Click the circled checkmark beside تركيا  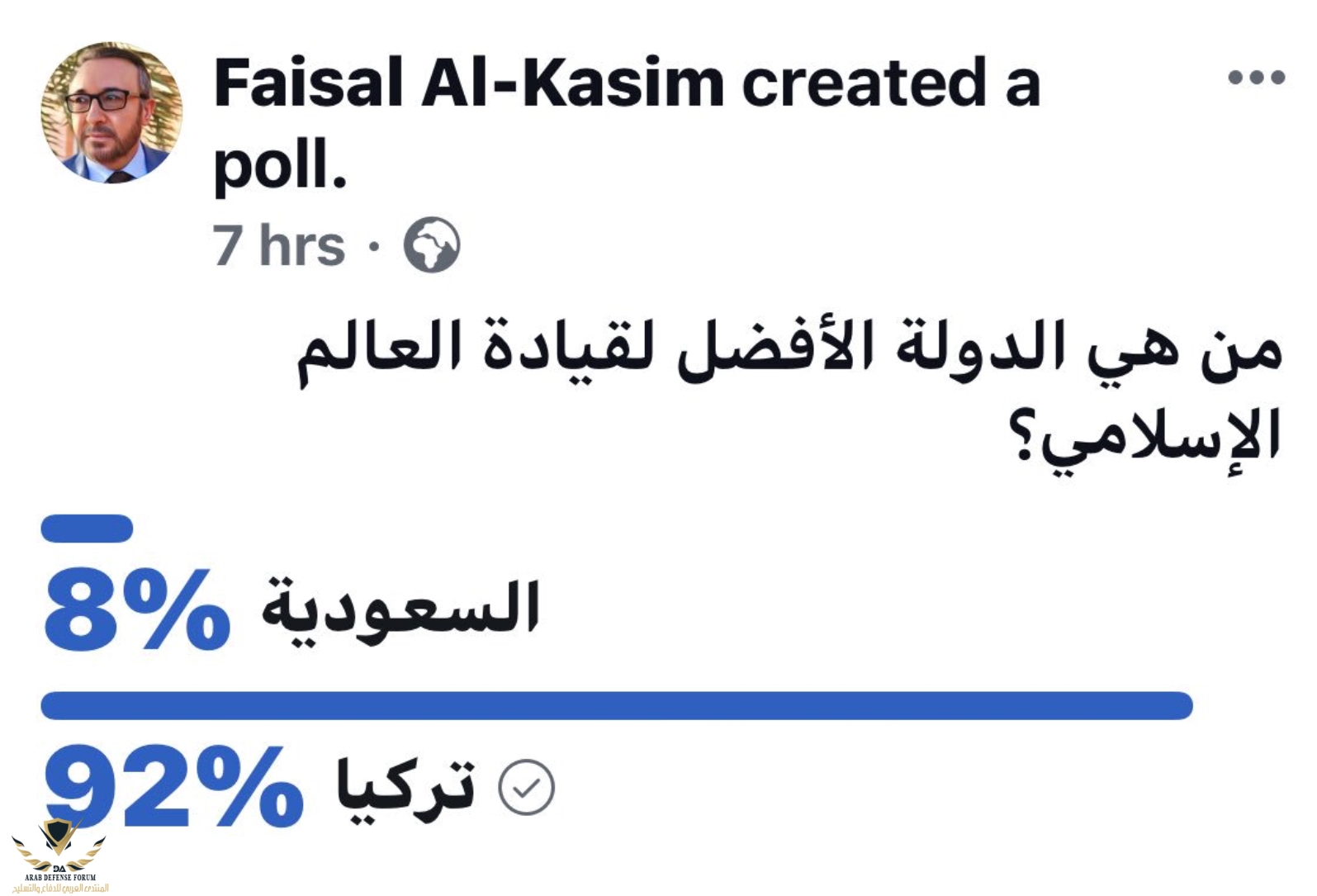526,787
